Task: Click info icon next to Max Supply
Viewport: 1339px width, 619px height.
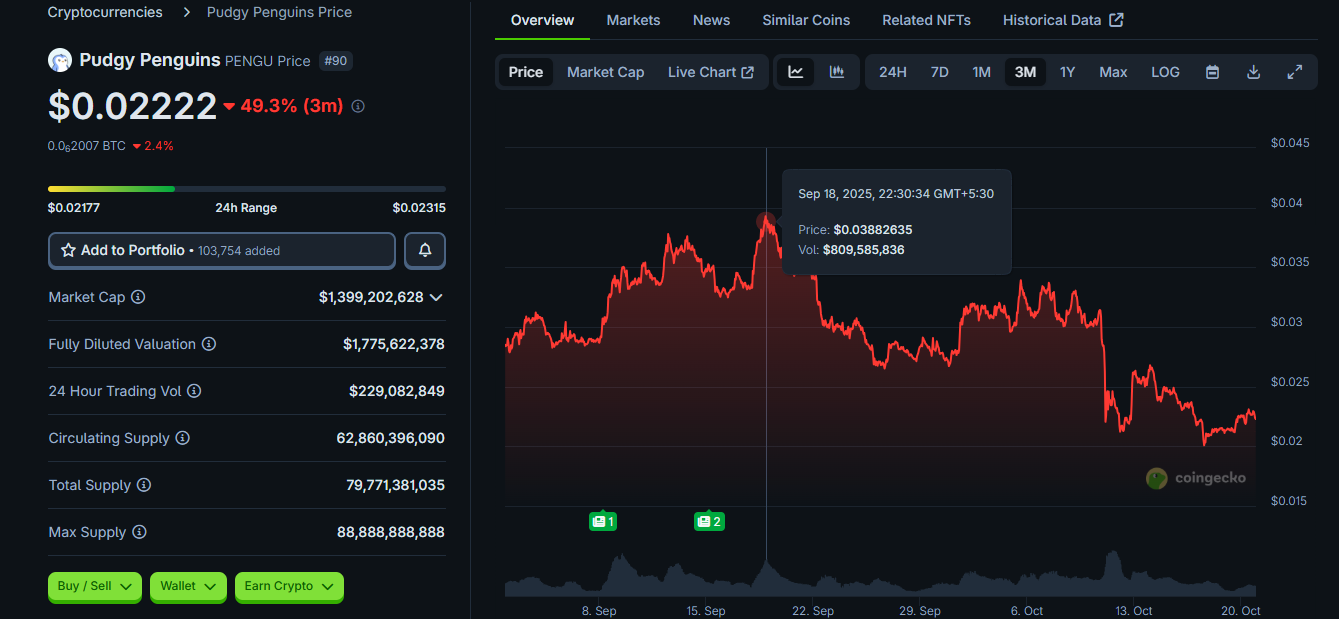Action: pyautogui.click(x=139, y=532)
